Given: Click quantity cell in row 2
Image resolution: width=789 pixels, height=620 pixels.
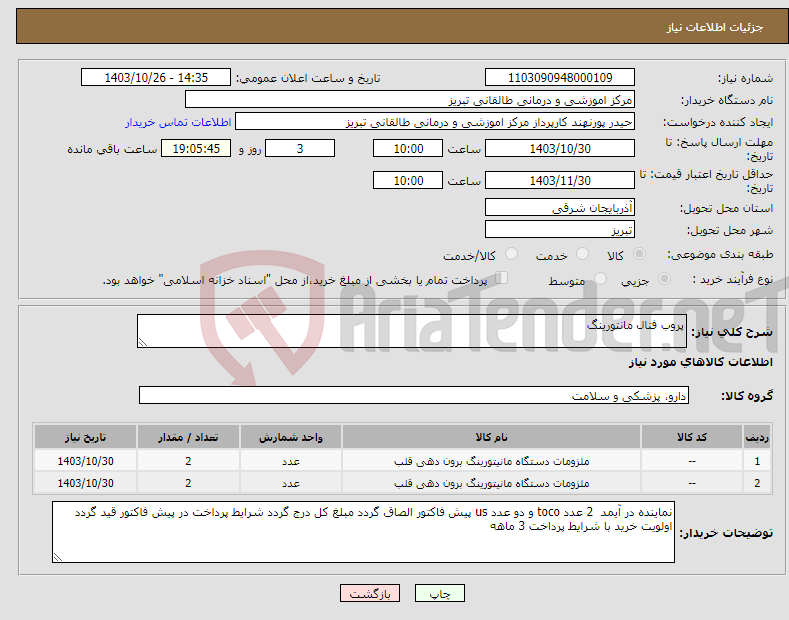Looking at the screenshot, I should click(x=188, y=483).
